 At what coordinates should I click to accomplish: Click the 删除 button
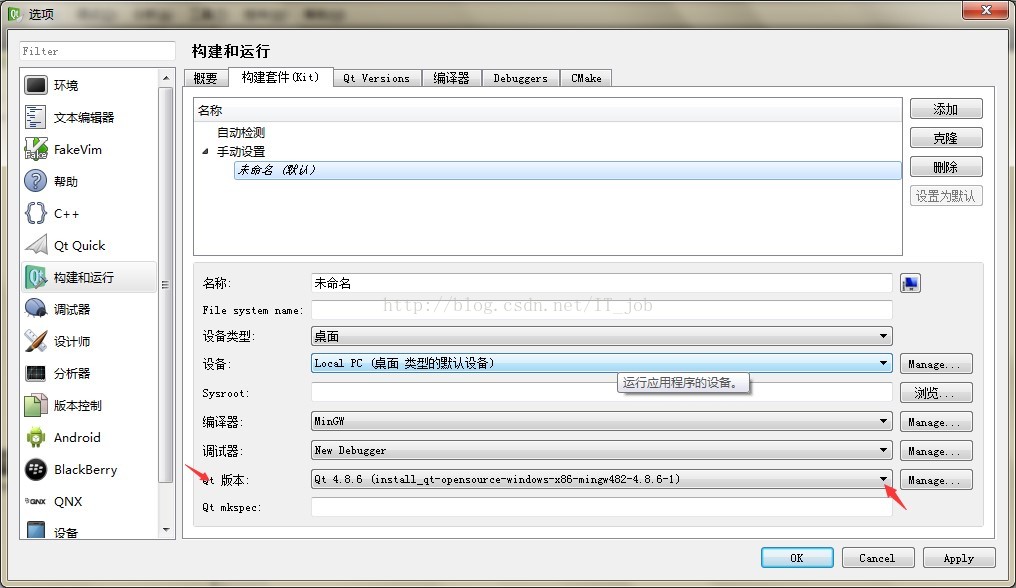tap(946, 167)
